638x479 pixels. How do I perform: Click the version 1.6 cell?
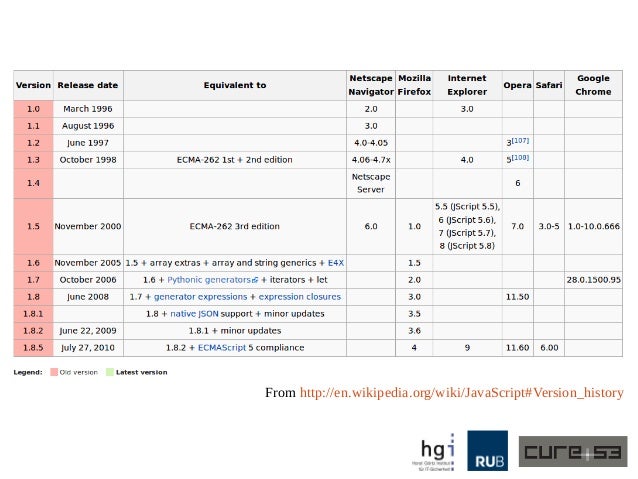click(33, 263)
